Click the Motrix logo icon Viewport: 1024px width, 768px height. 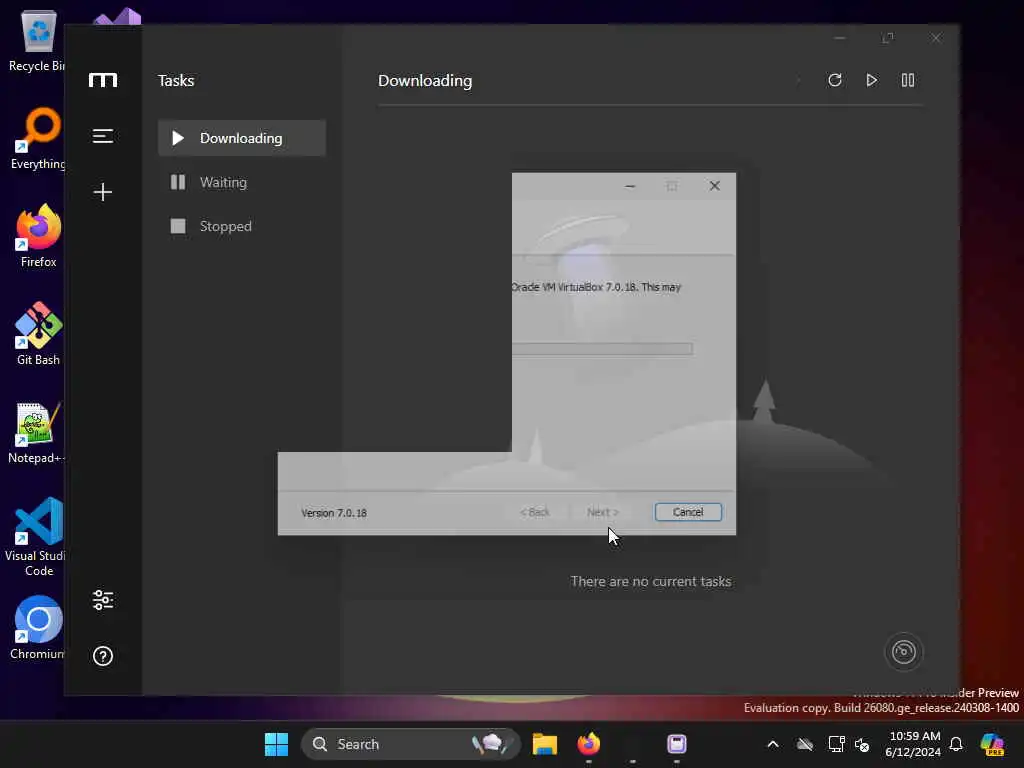point(103,80)
